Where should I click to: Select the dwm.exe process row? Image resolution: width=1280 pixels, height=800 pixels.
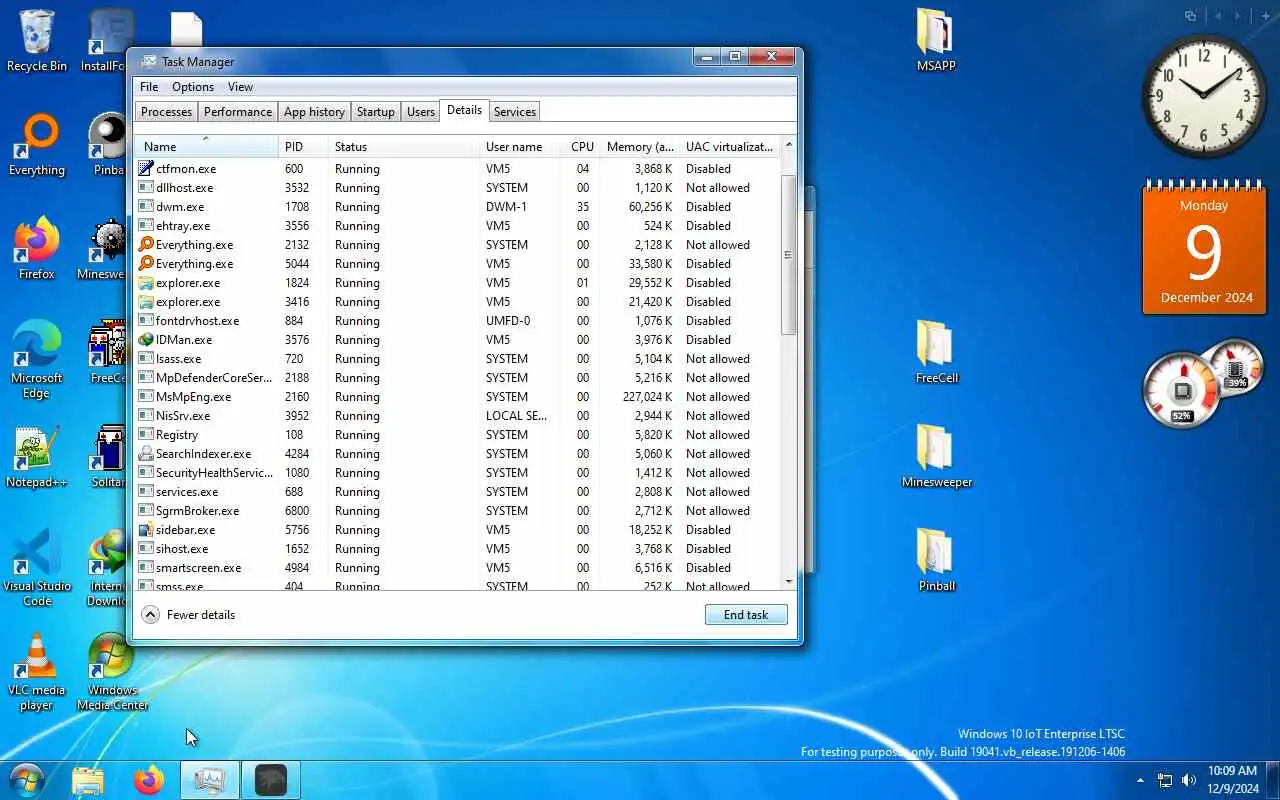(x=457, y=207)
